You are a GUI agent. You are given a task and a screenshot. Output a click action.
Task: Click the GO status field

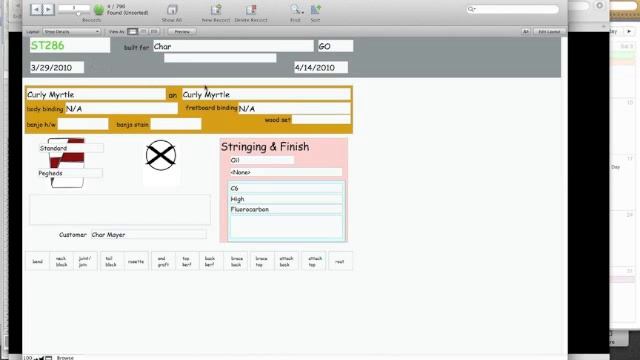point(336,47)
